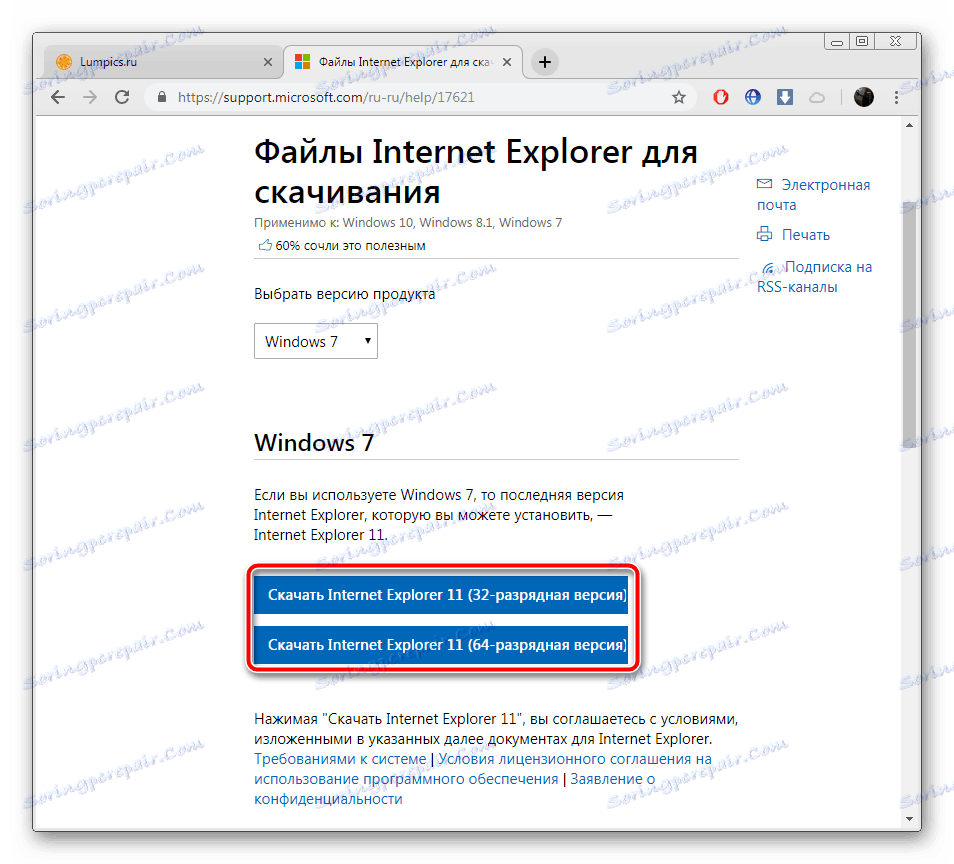Click the RSS feed icon
Screen dimensions: 954x864
pyautogui.click(x=769, y=268)
